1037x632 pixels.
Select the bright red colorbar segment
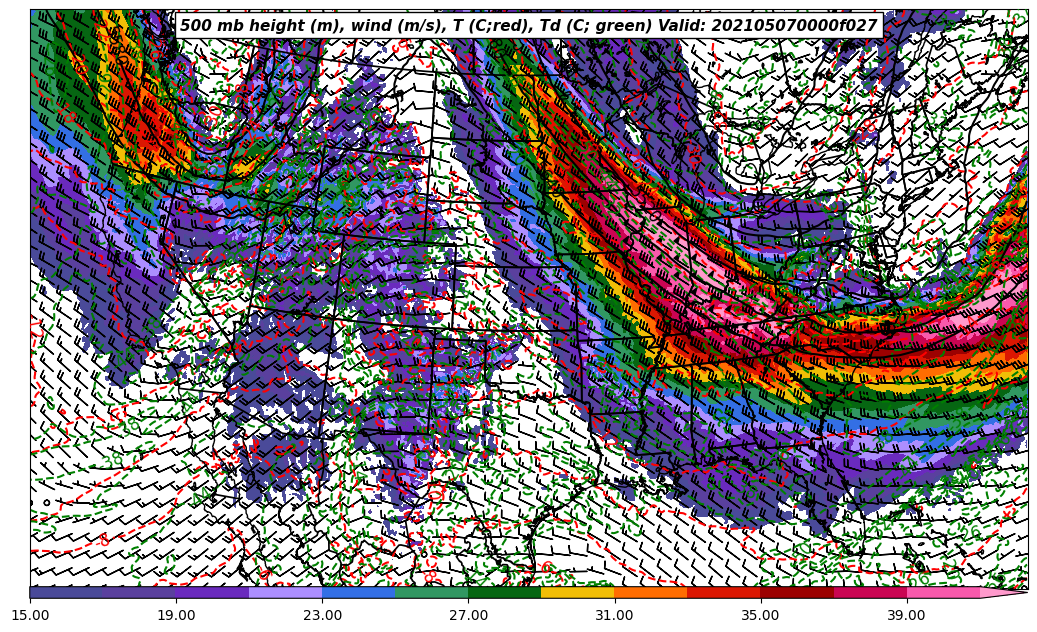click(x=724, y=592)
